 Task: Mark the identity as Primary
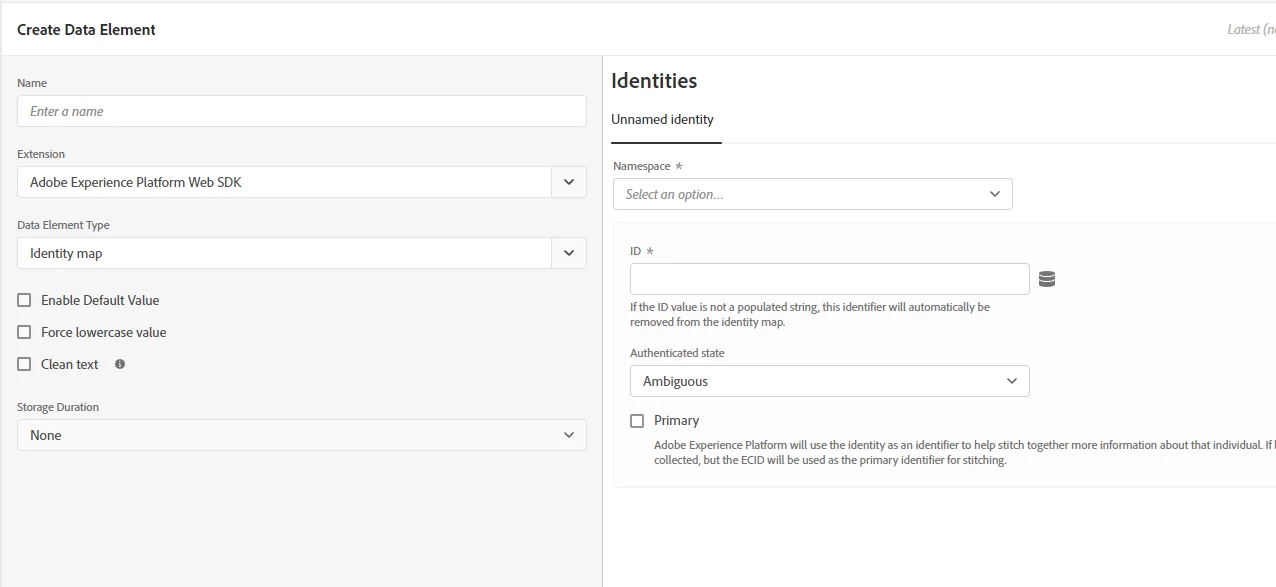point(637,421)
